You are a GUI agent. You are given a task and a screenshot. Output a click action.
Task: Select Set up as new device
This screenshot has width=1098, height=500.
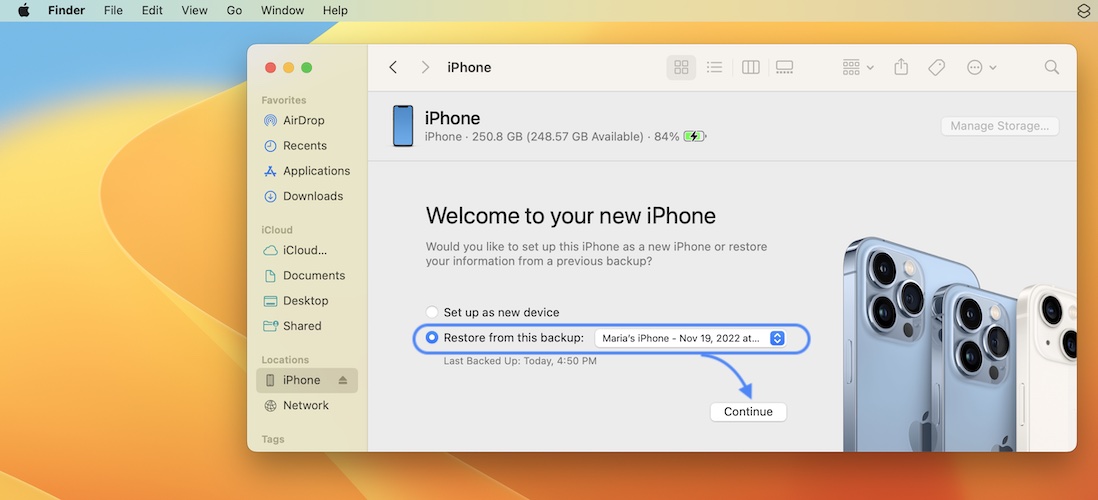(432, 312)
